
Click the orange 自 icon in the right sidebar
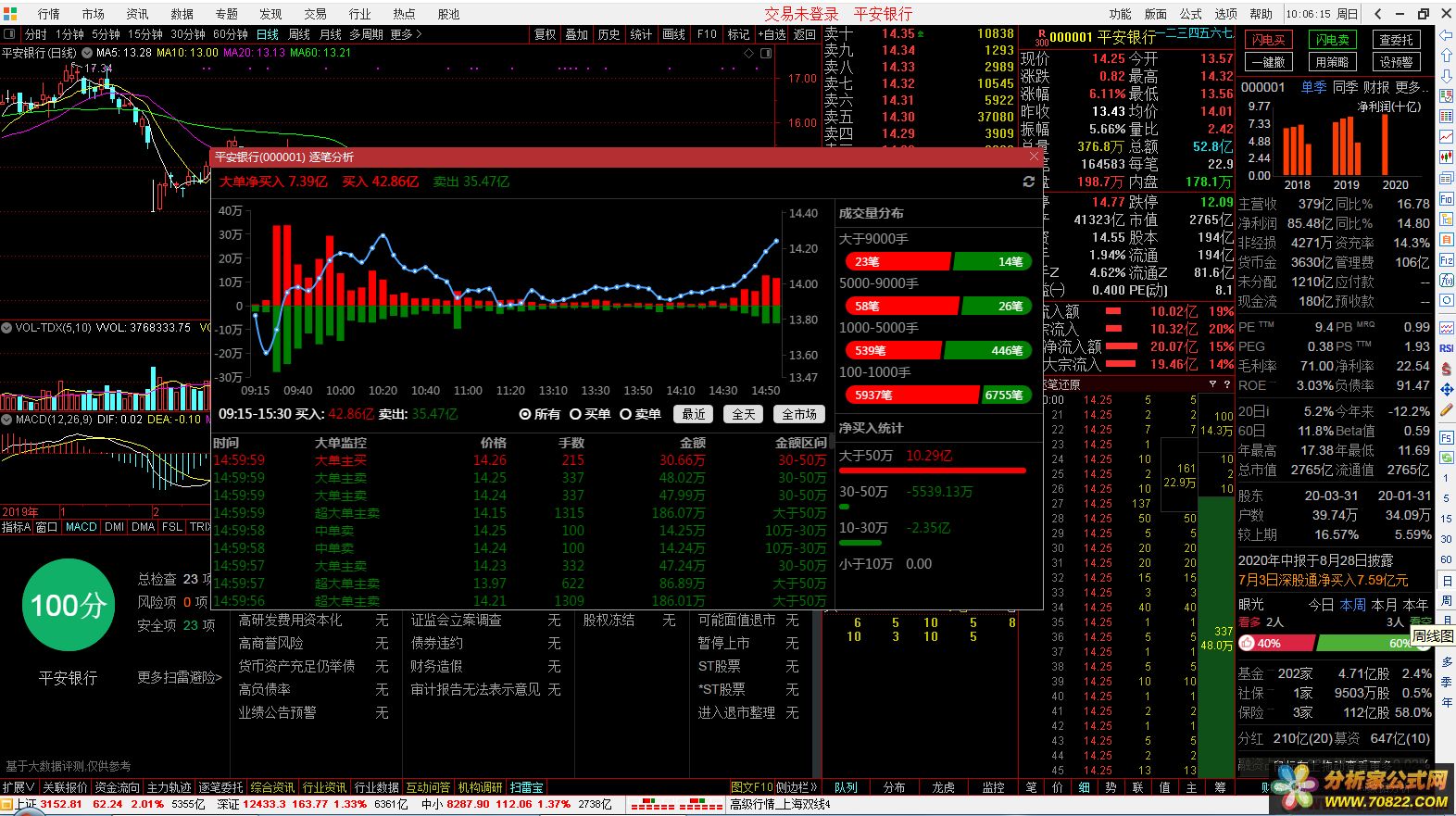click(1446, 240)
